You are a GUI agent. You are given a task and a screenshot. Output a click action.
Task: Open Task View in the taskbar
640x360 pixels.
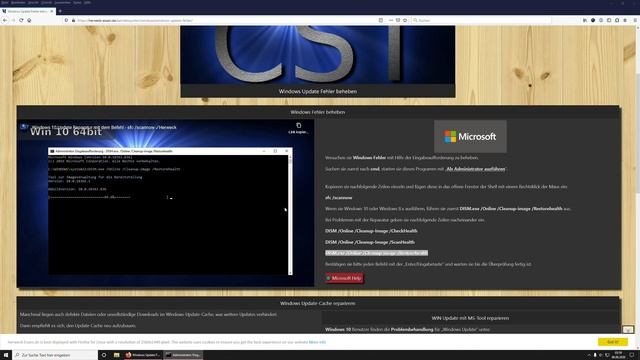point(104,355)
